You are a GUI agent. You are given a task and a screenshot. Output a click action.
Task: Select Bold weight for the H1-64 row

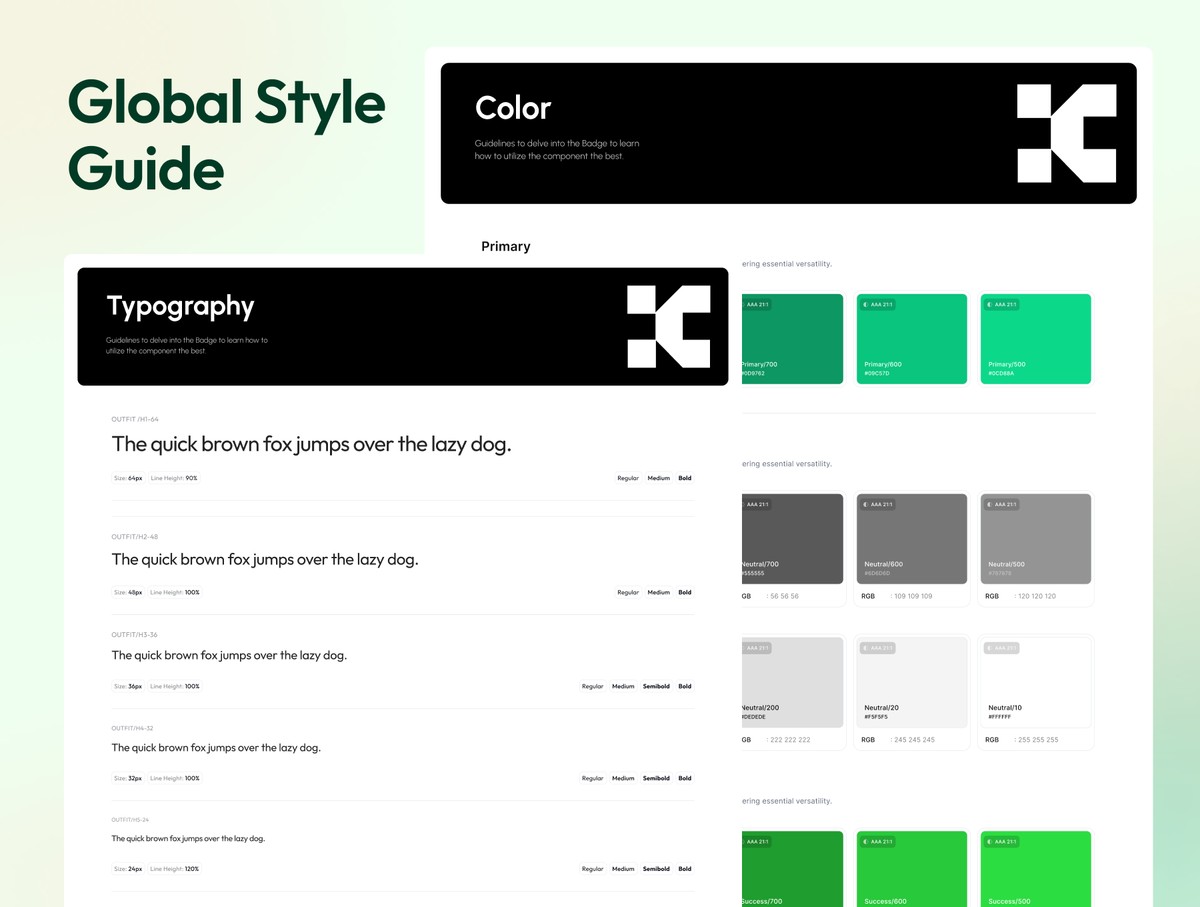[x=685, y=479]
